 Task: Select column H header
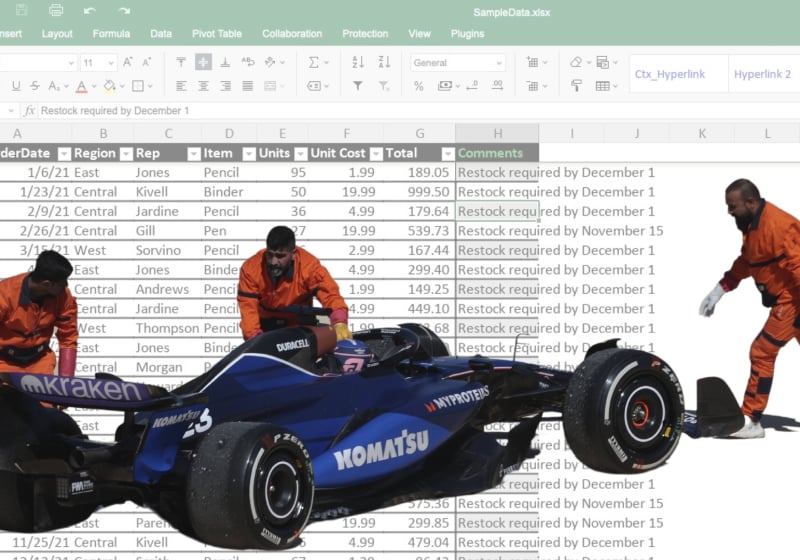[497, 134]
